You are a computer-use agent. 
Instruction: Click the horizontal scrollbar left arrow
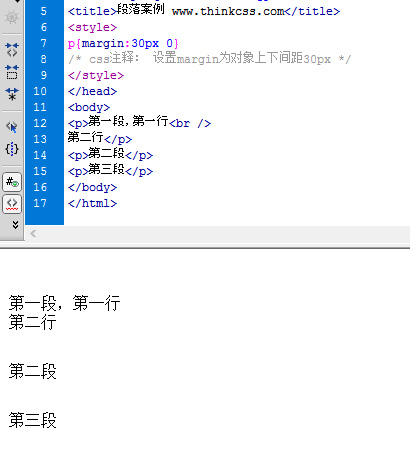tap(33, 234)
